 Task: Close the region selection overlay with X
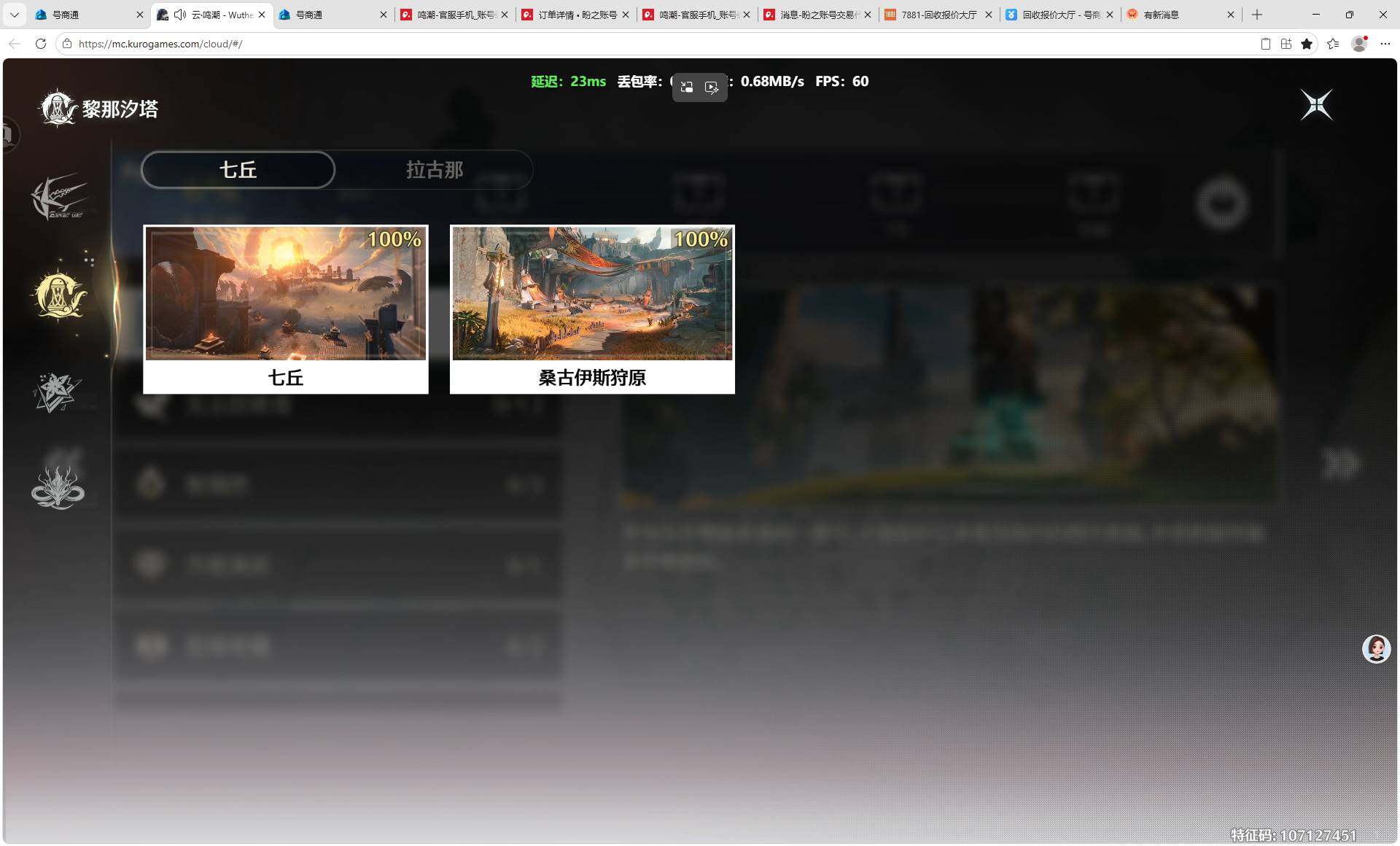click(1317, 105)
